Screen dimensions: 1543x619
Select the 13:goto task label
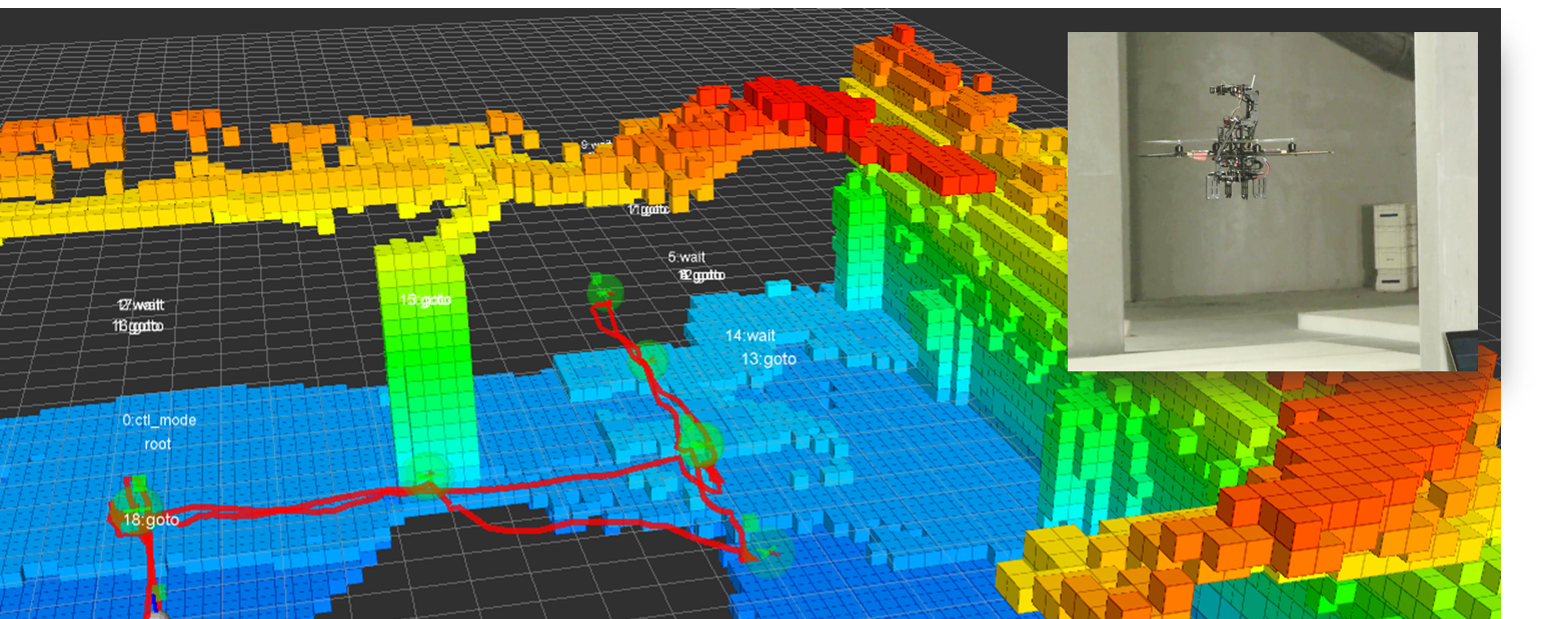click(768, 358)
